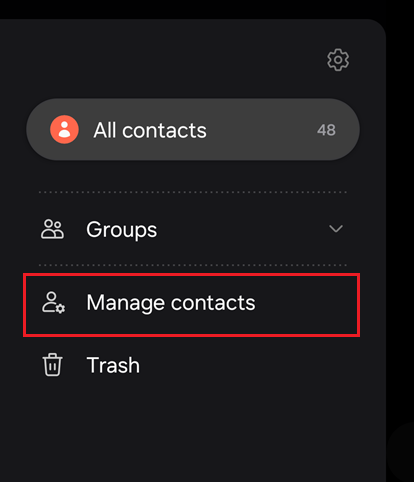Click the "Groups" text label
Viewport: 414px width, 482px height.
coord(121,230)
